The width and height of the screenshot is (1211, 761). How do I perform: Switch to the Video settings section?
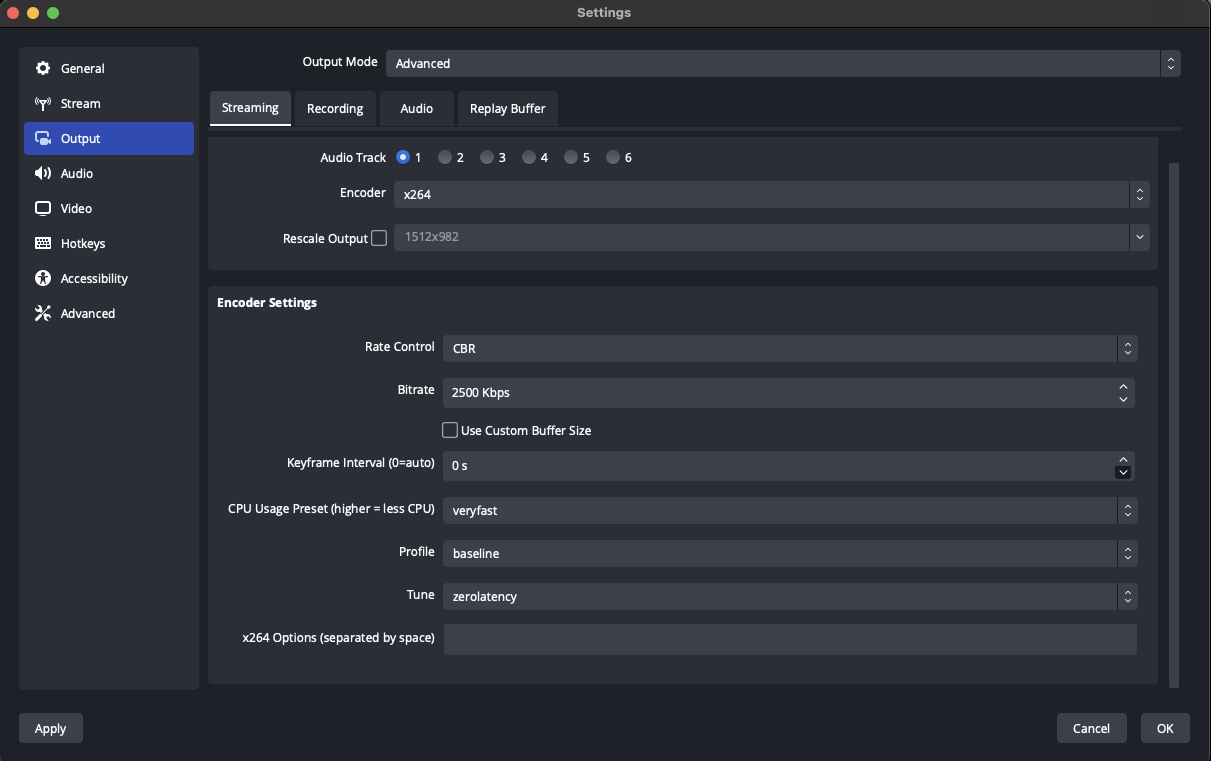coord(74,208)
